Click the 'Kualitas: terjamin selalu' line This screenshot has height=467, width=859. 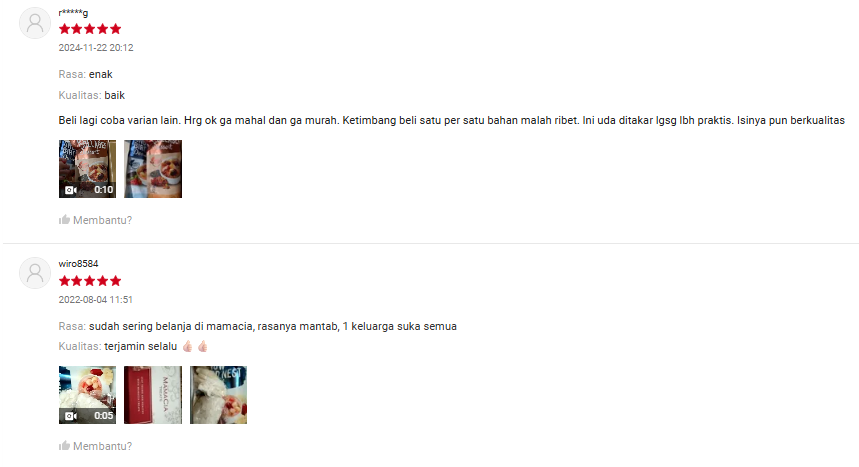[134, 346]
